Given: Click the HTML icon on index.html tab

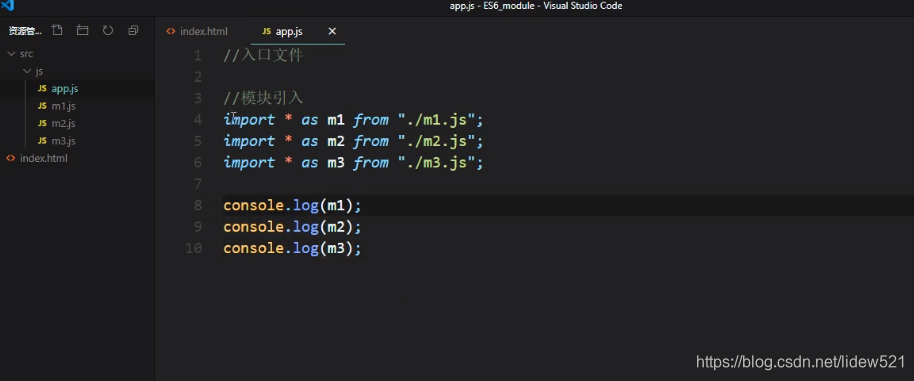Looking at the screenshot, I should 171,31.
